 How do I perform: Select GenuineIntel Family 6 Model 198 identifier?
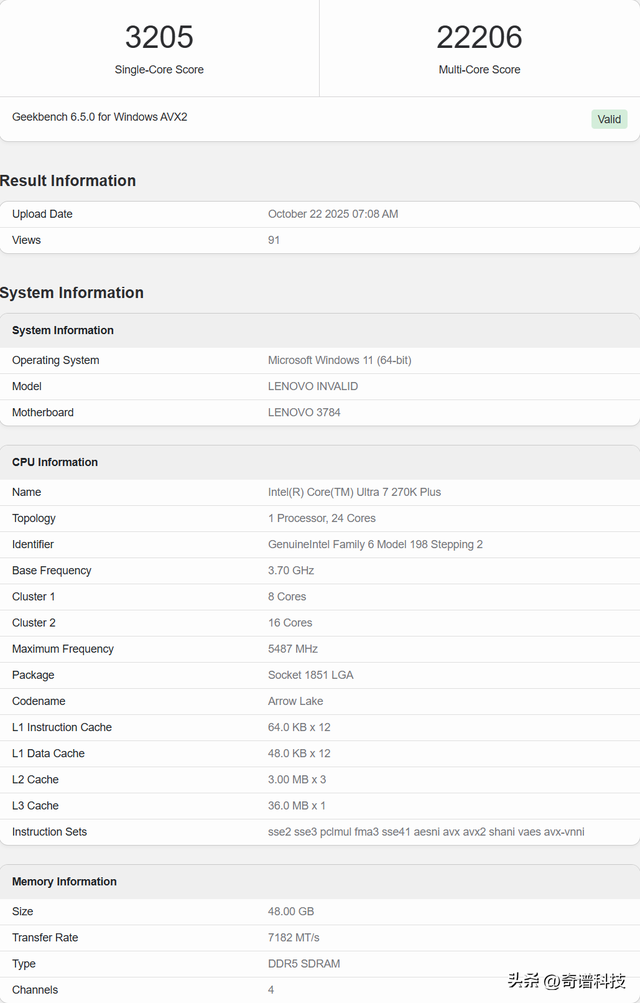point(375,545)
